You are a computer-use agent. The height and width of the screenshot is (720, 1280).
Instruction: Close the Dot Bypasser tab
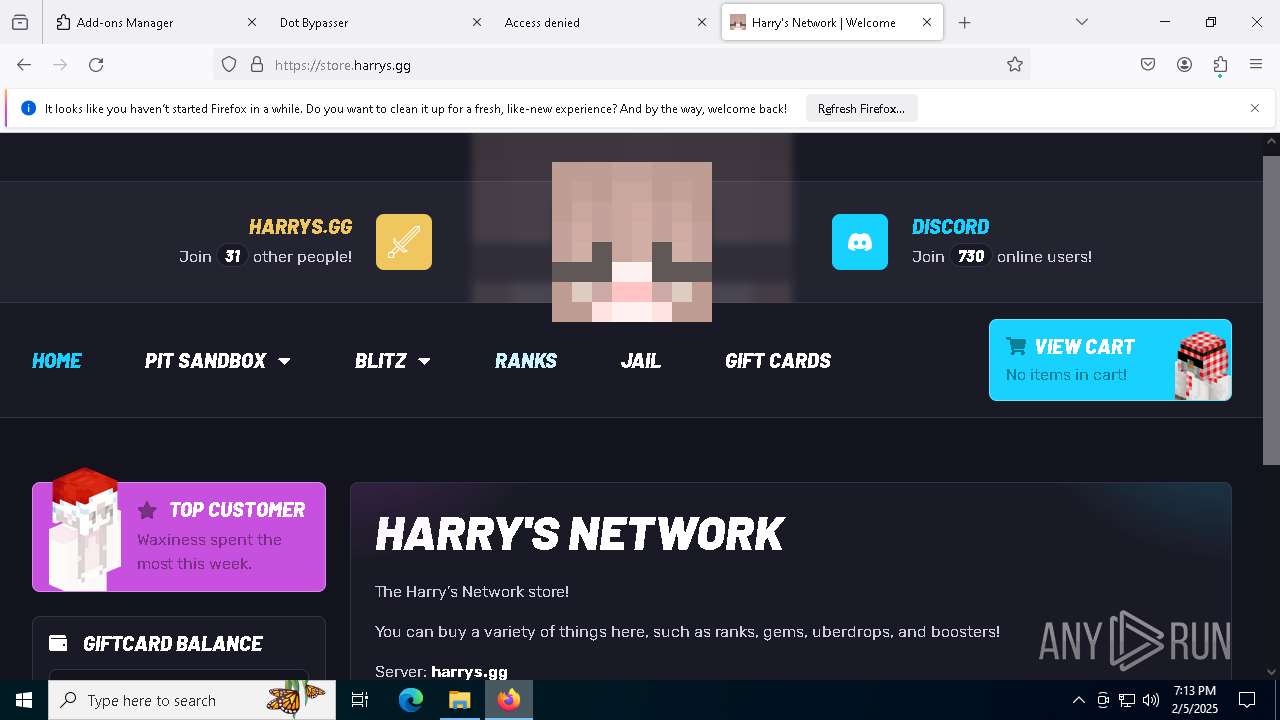pos(477,22)
